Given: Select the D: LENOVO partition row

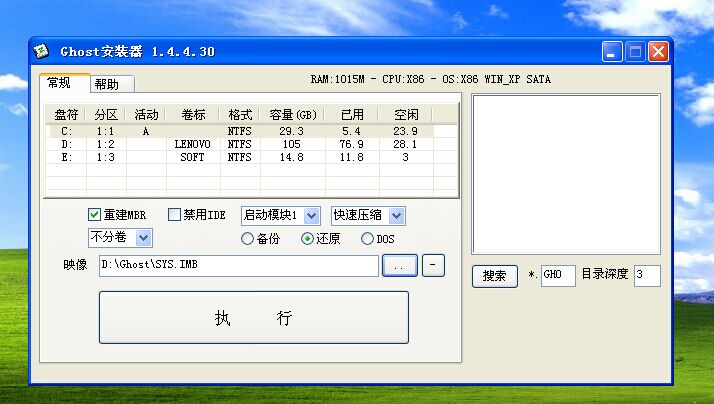Looking at the screenshot, I should pyautogui.click(x=240, y=144).
